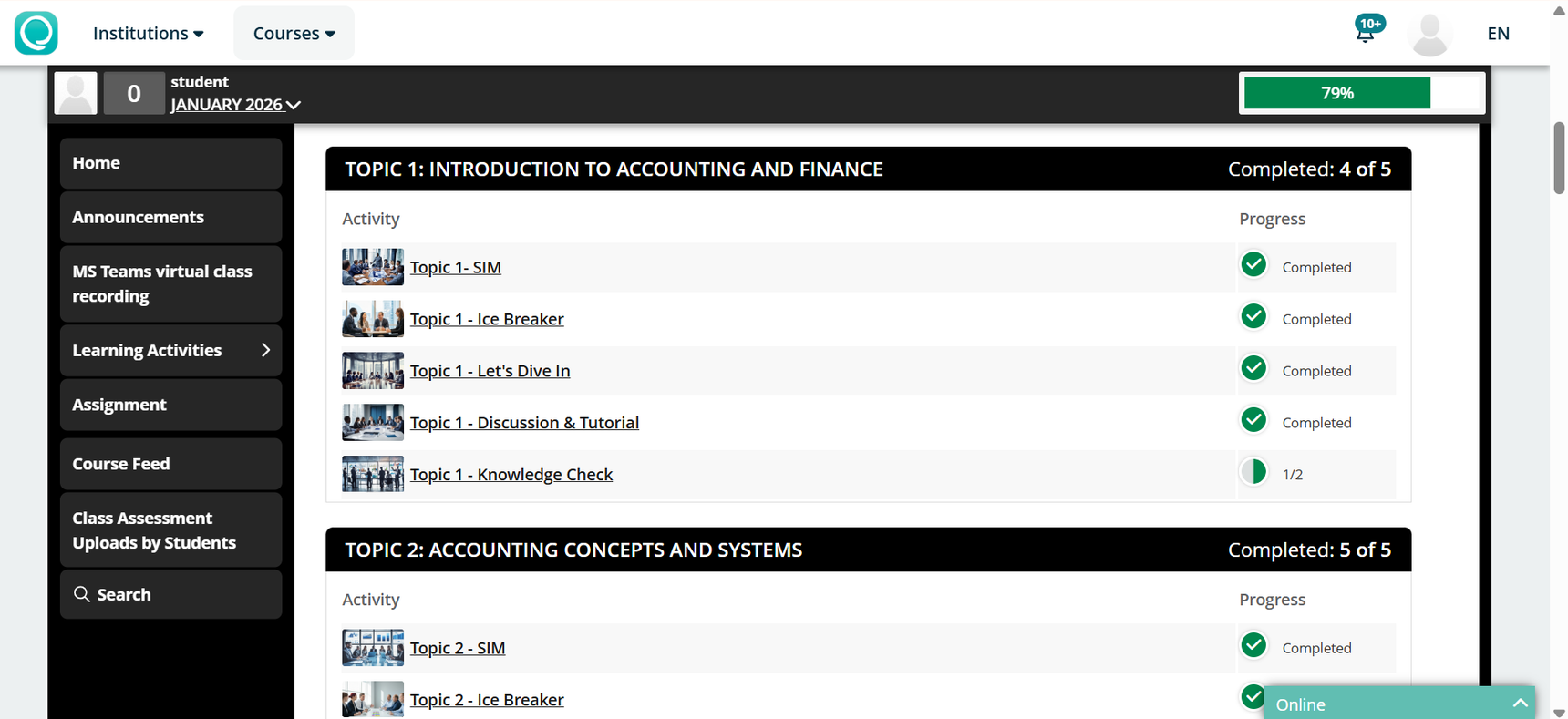Click the Topic 1 - Ice Breaker completed checkmark
This screenshot has height=719, width=1568.
click(1253, 317)
